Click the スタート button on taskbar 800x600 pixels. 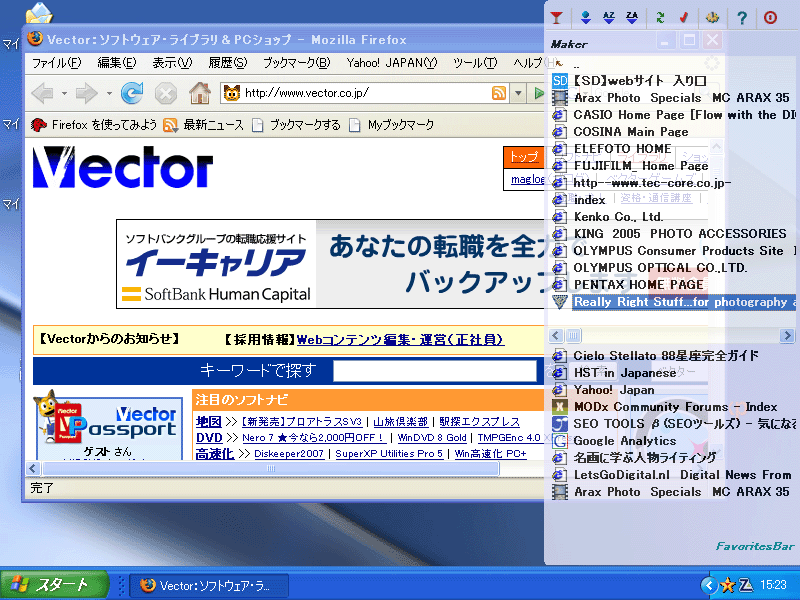coord(54,585)
